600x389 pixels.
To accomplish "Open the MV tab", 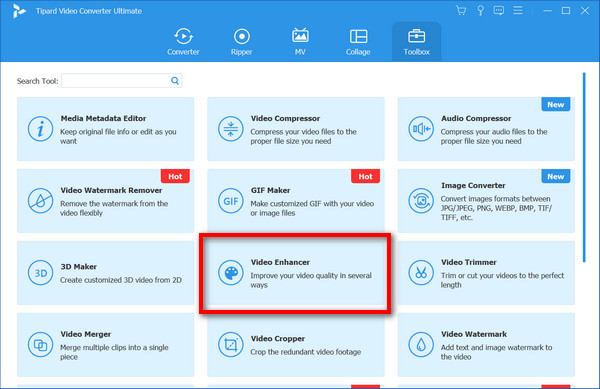I will 300,42.
